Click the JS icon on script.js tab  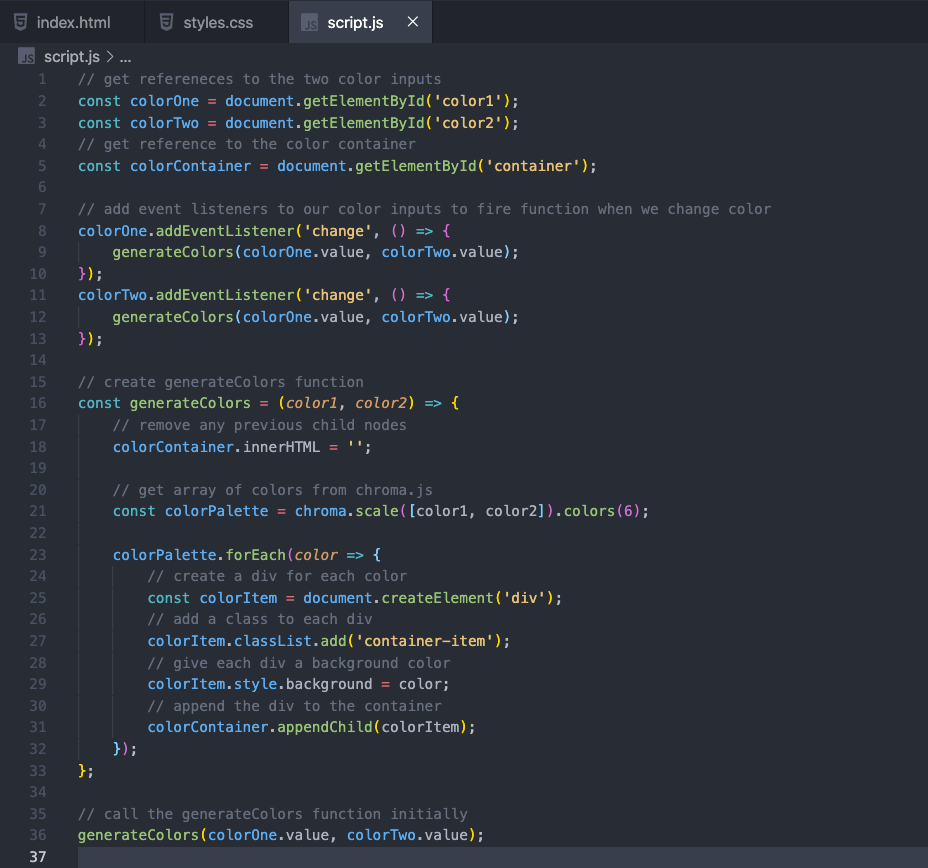(x=310, y=23)
